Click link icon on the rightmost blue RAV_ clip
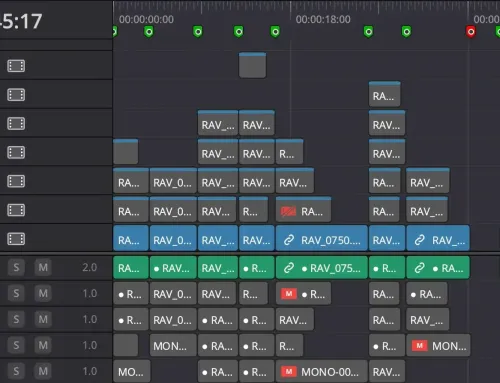This screenshot has height=383, width=500. coord(419,240)
